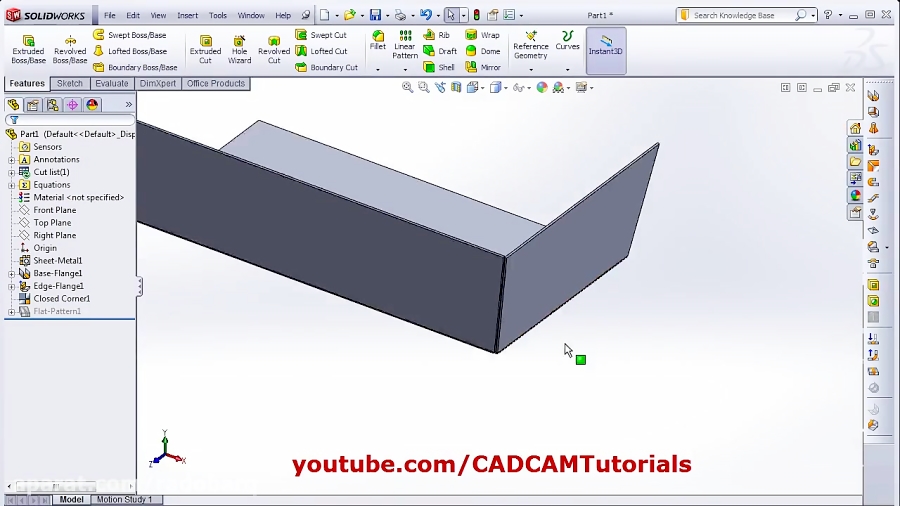This screenshot has width=900, height=506.
Task: Click the Search Knowledge Base field
Action: 743,15
